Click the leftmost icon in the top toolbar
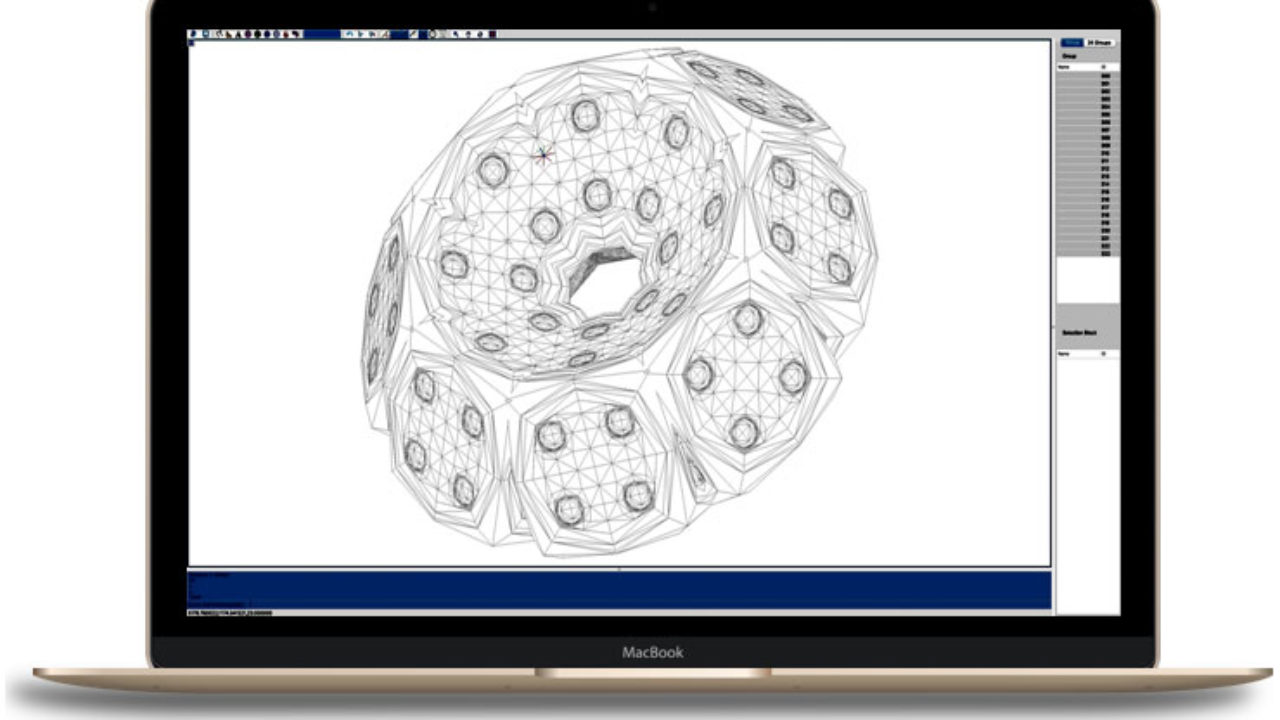Viewport: 1280px width, 720px height. pyautogui.click(x=192, y=34)
